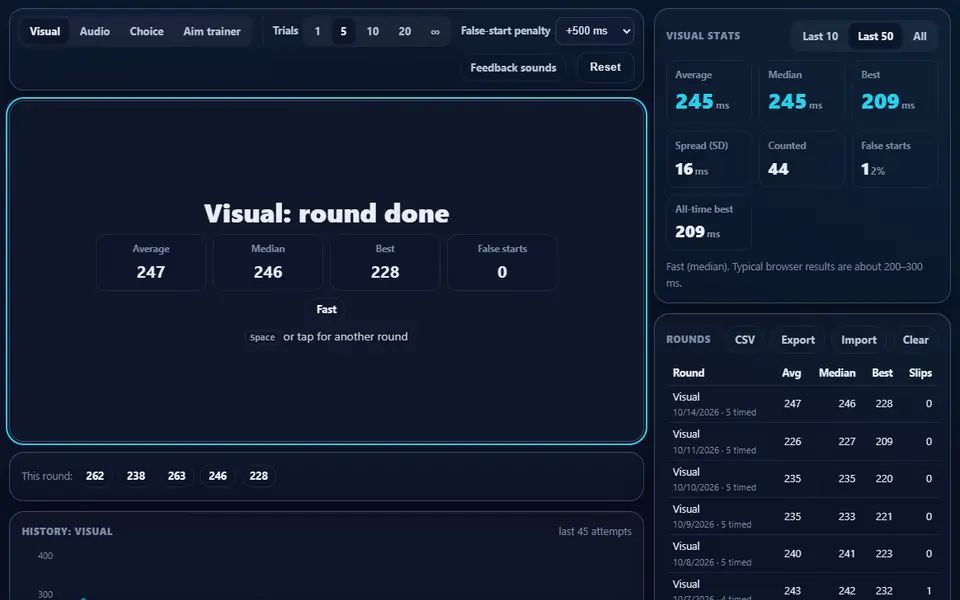Click the Median 245 ms stat card
Image resolution: width=960 pixels, height=600 pixels.
point(801,91)
